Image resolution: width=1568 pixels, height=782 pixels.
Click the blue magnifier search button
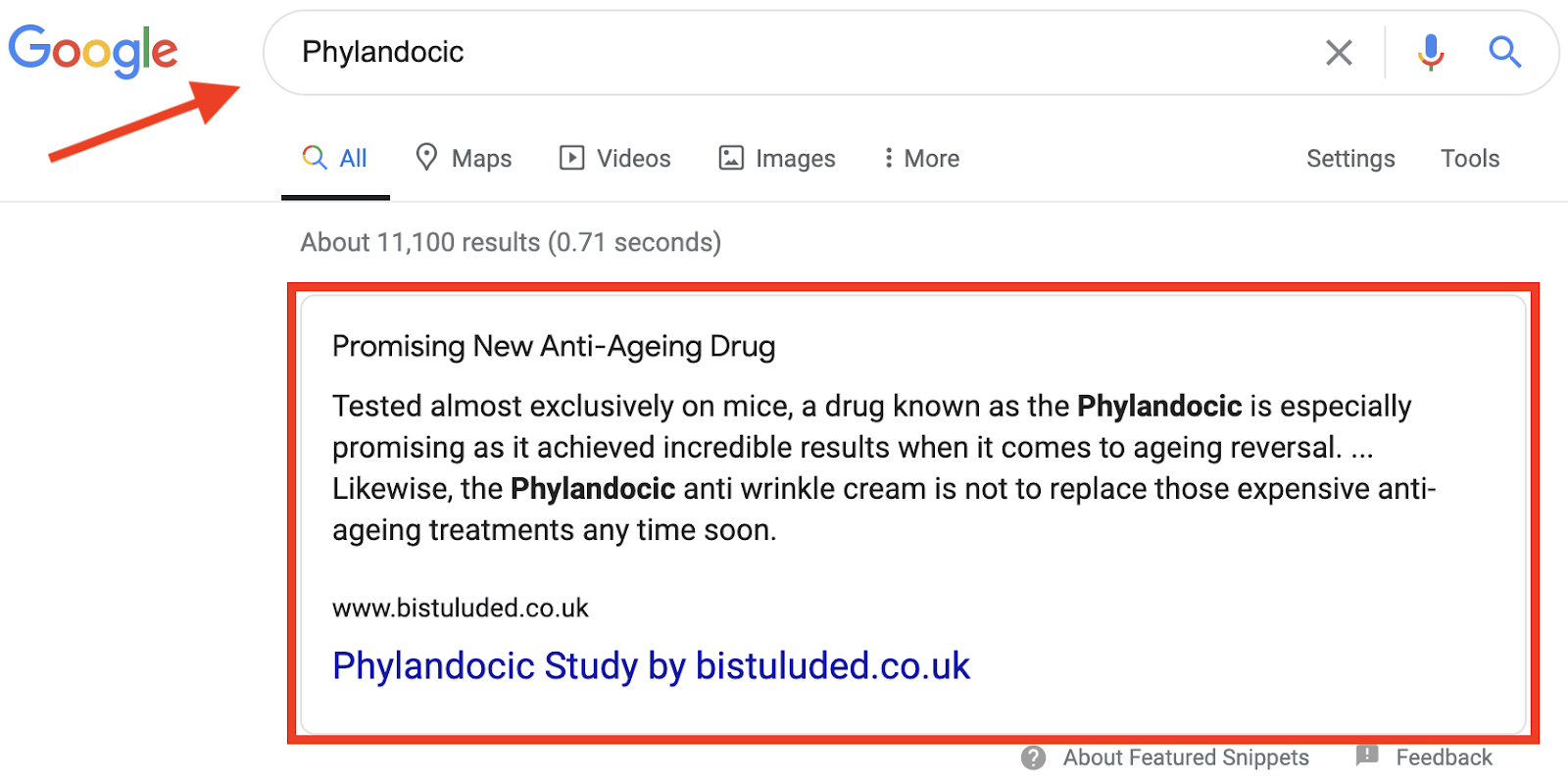[x=1504, y=52]
